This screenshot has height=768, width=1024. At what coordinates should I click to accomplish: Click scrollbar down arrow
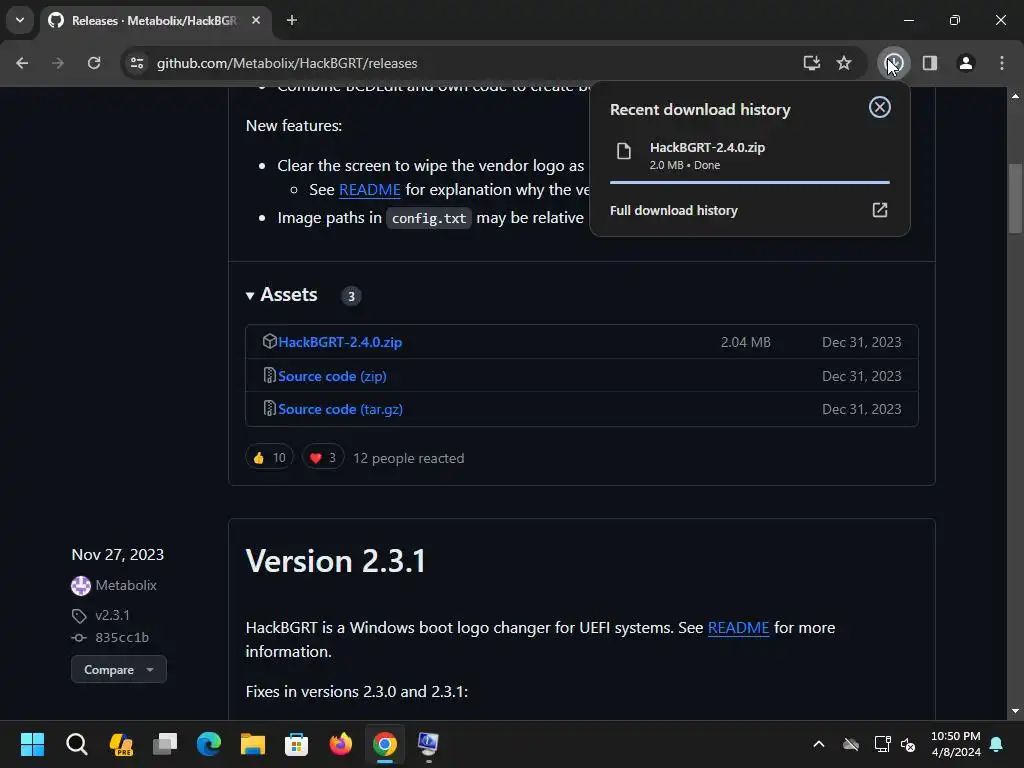tap(1015, 711)
